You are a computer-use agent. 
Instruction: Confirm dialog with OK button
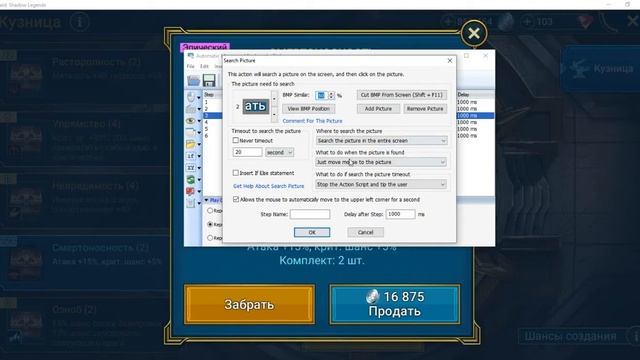312,232
